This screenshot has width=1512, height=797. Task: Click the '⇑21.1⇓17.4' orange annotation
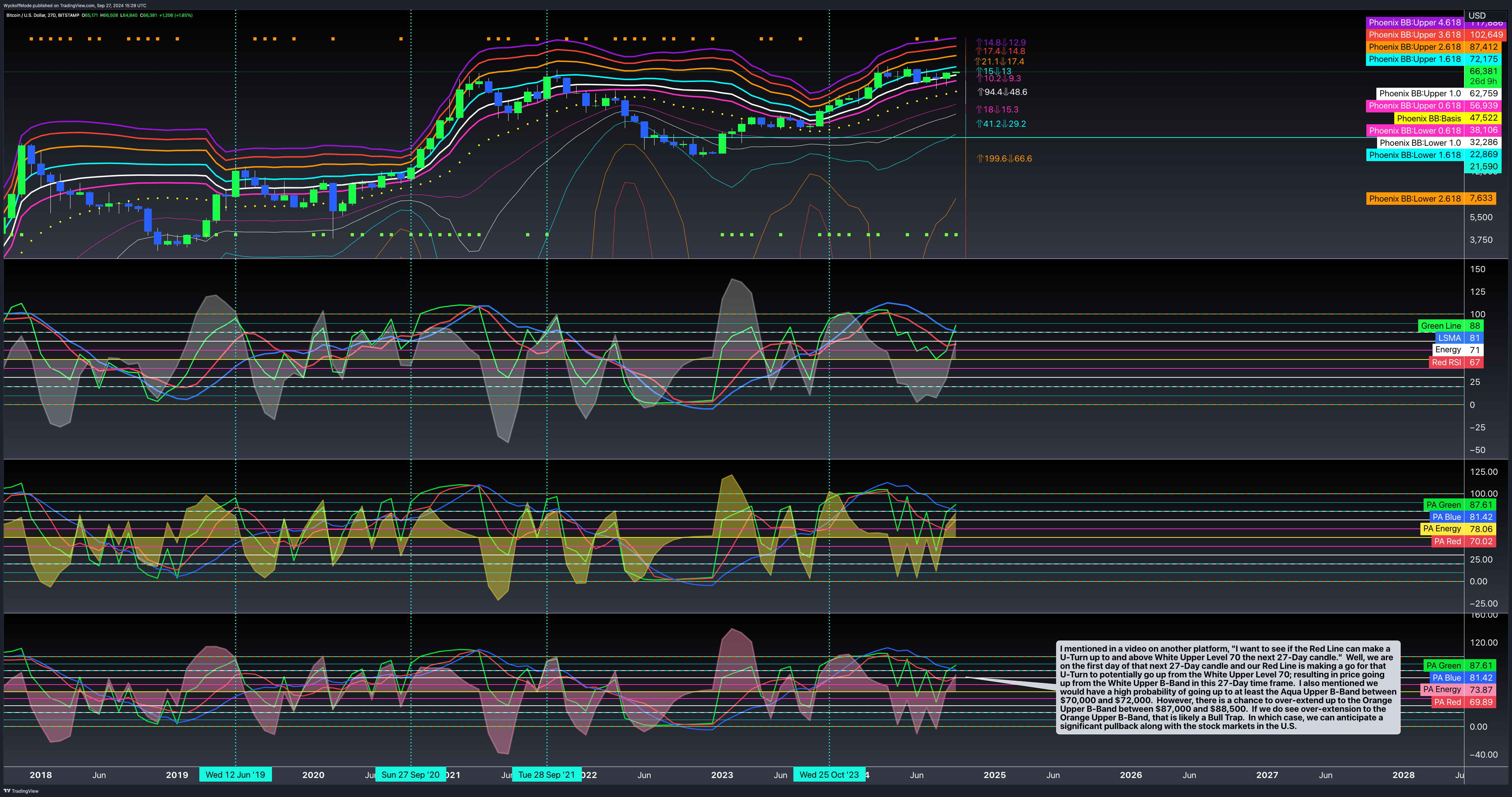click(999, 61)
